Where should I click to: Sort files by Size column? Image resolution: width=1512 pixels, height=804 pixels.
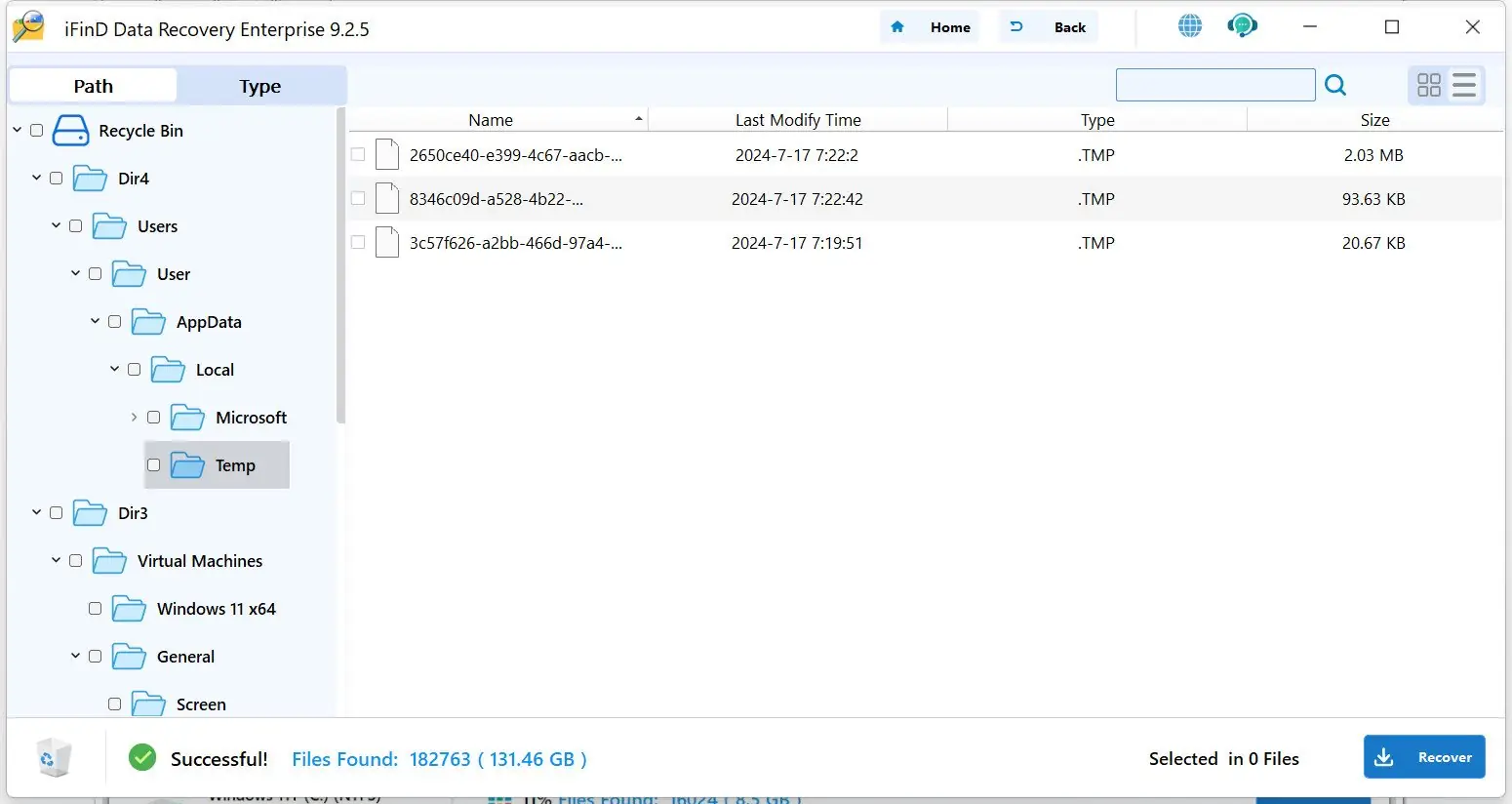point(1375,120)
